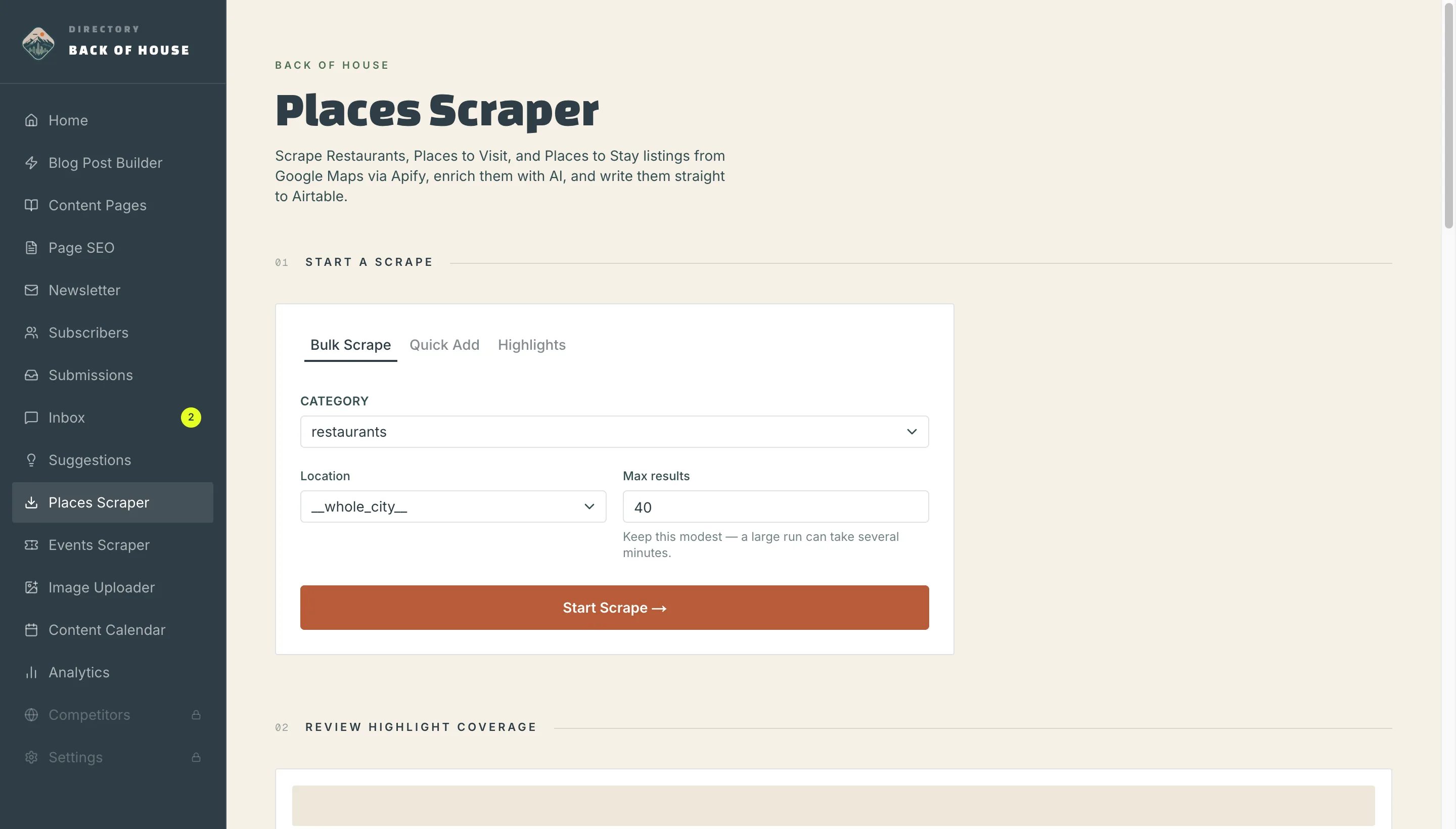This screenshot has width=1456, height=829.
Task: Click the lock icon beside Settings
Action: pyautogui.click(x=196, y=757)
